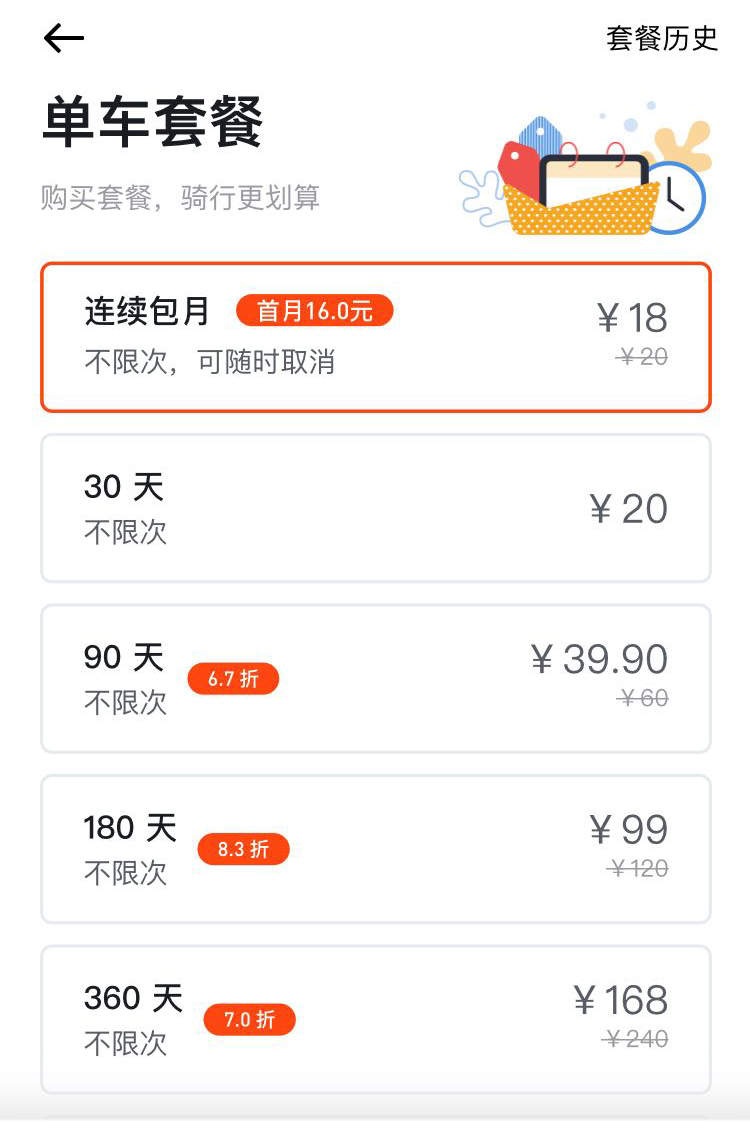This screenshot has height=1132, width=750.
Task: Tap the 8.3 折 discount badge
Action: 243,849
